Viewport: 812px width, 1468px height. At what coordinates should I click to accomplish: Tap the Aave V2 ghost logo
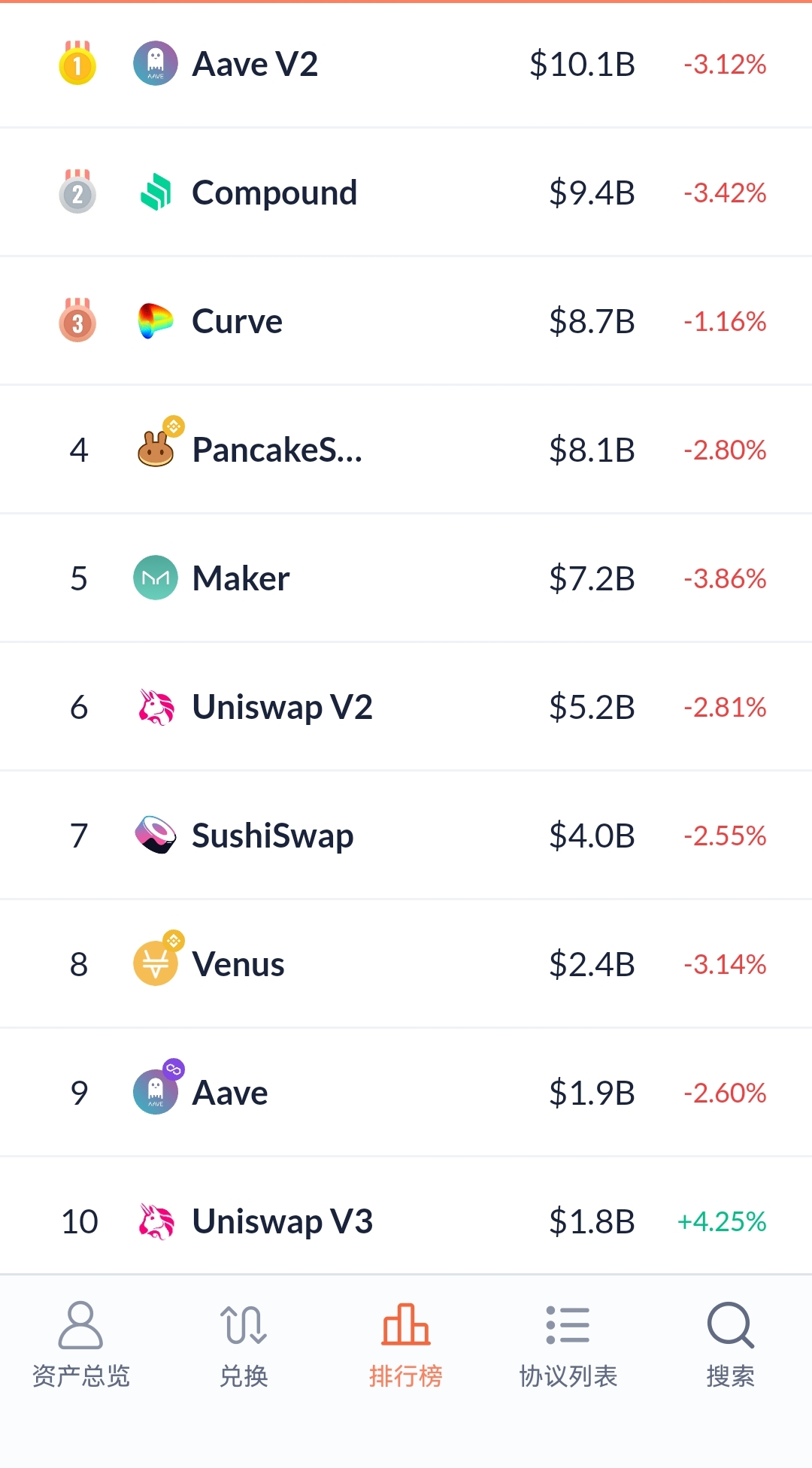point(156,64)
